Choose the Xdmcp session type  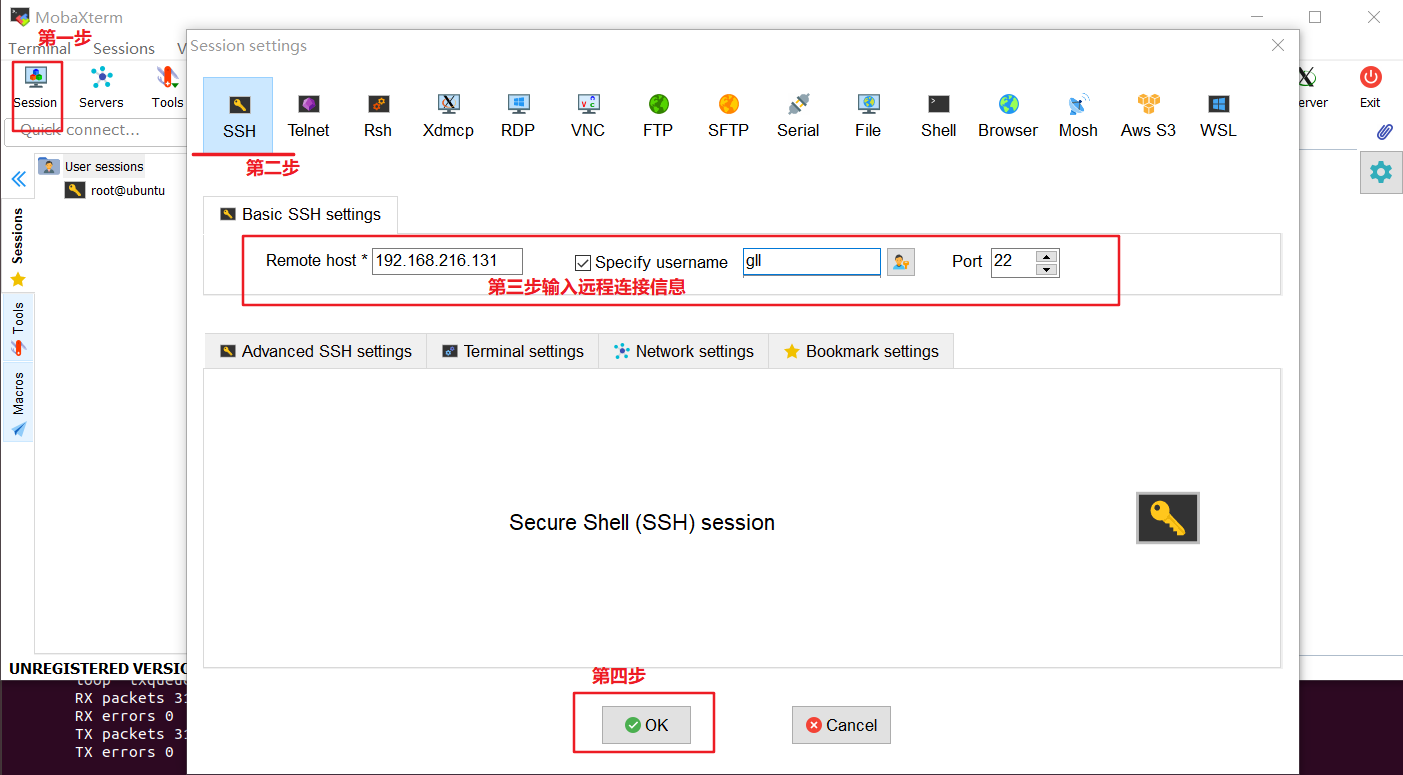pos(448,115)
